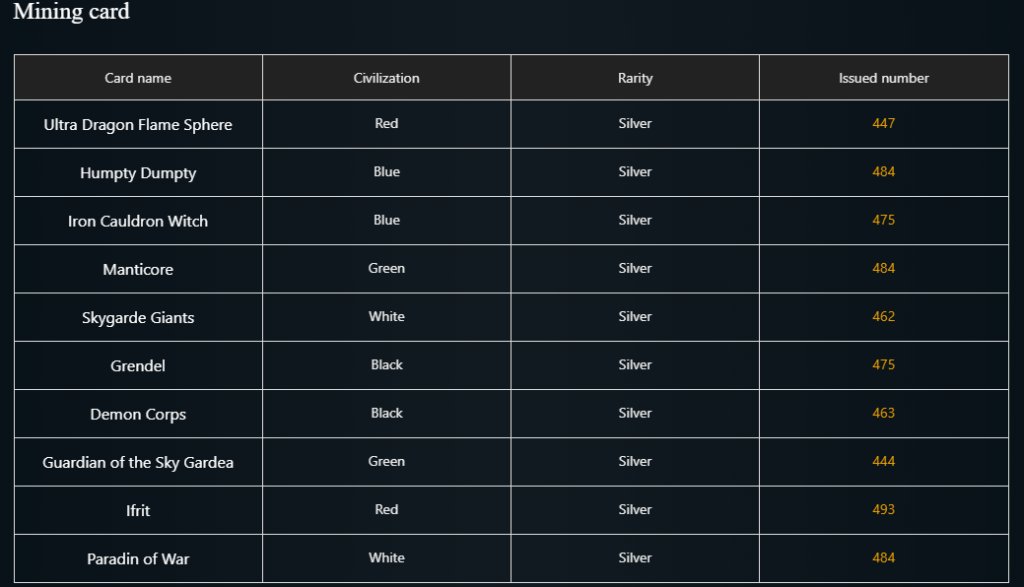The image size is (1024, 587).
Task: Select Guardian of the Sky Gardea card
Action: point(138,462)
